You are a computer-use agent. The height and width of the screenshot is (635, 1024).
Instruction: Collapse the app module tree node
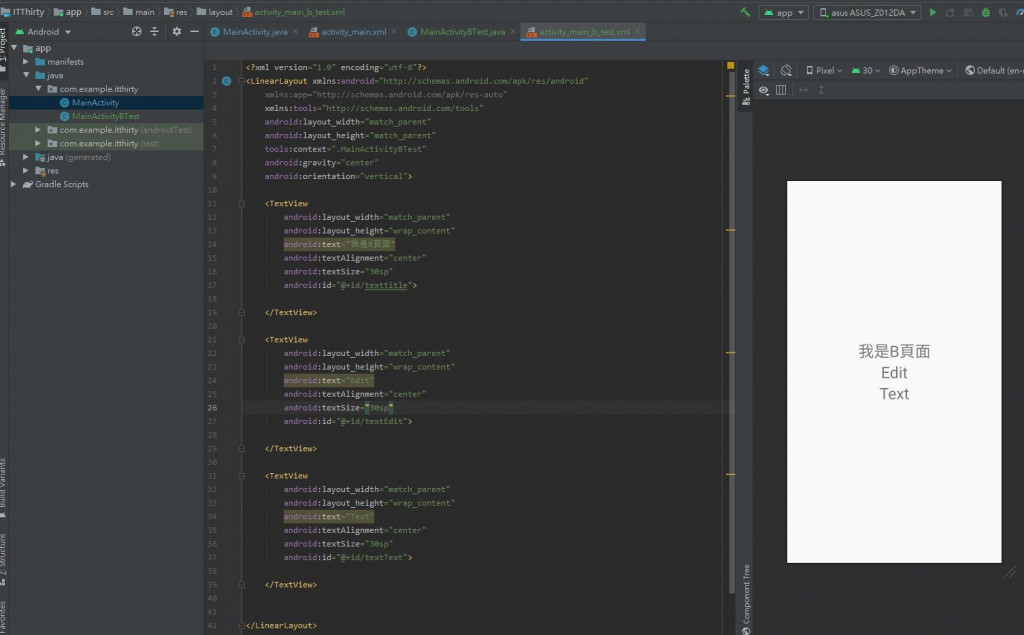coord(14,48)
